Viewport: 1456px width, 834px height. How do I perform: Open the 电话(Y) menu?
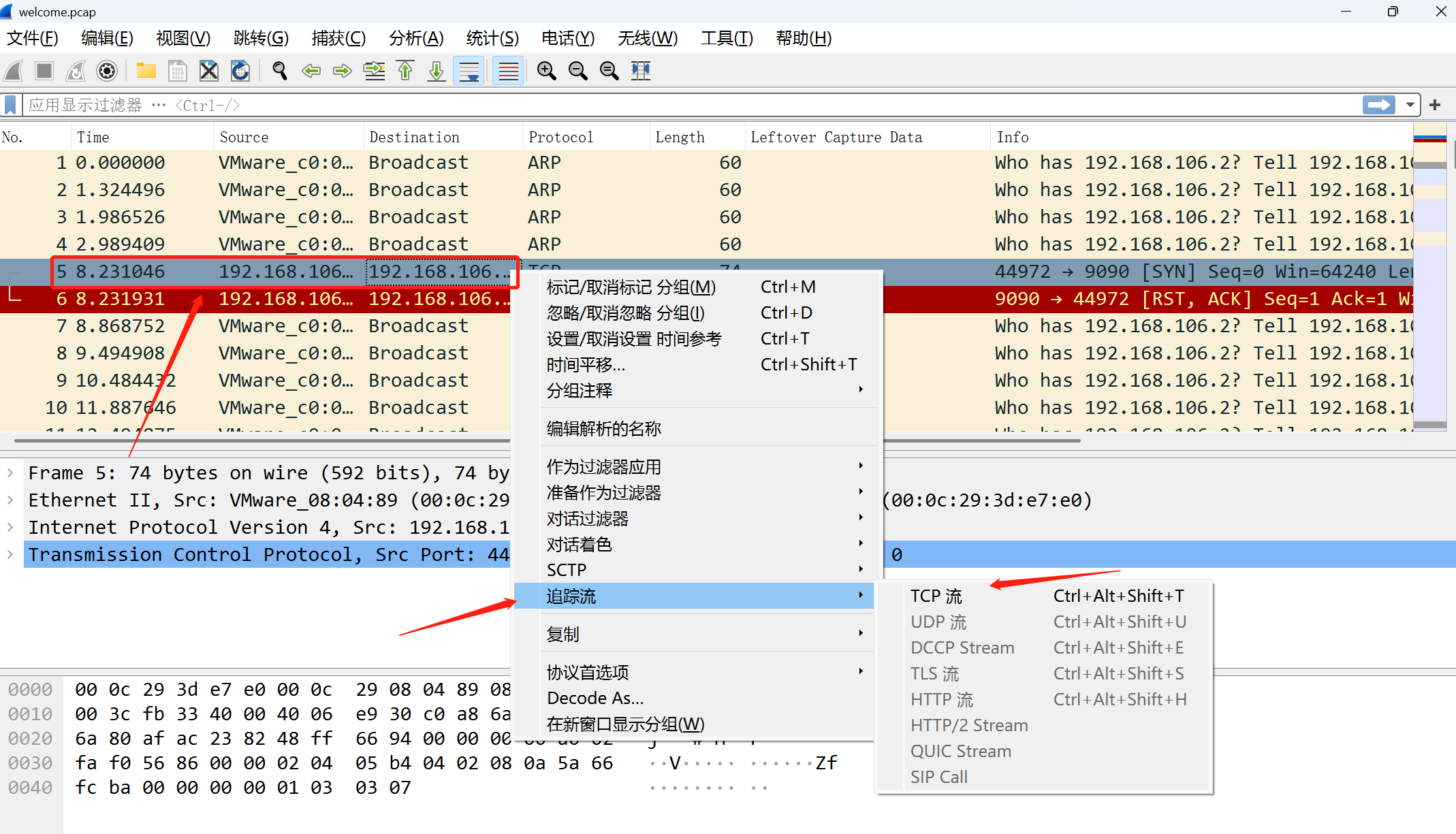point(568,38)
